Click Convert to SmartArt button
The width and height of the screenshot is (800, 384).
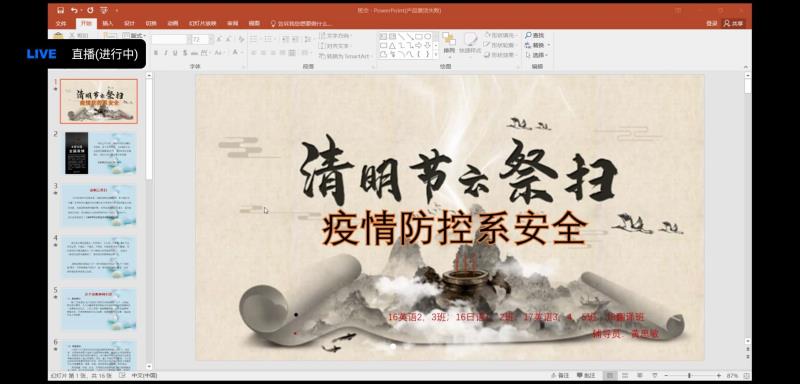click(x=344, y=56)
